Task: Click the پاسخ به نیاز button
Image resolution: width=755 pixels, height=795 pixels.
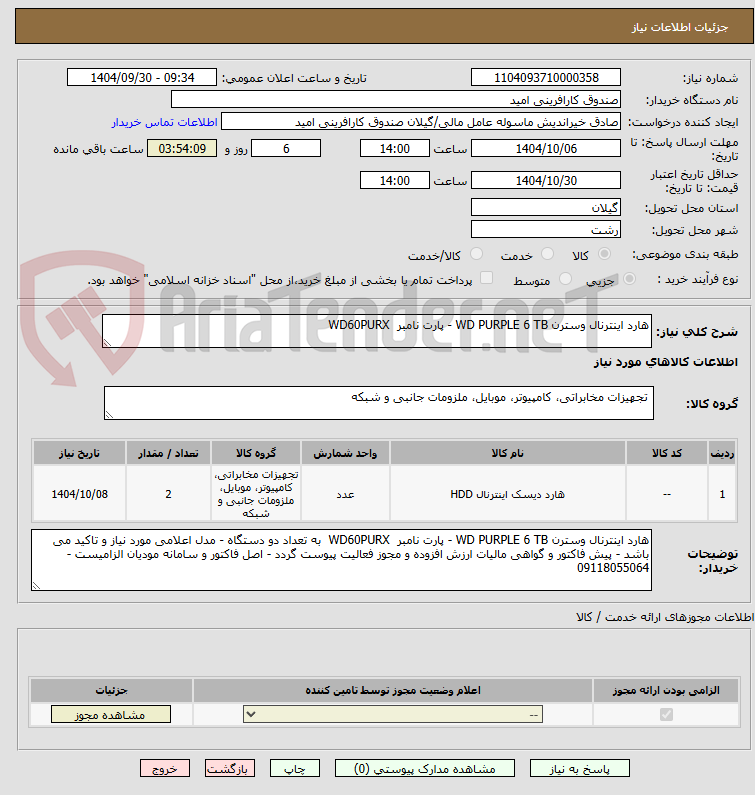Action: point(580,769)
